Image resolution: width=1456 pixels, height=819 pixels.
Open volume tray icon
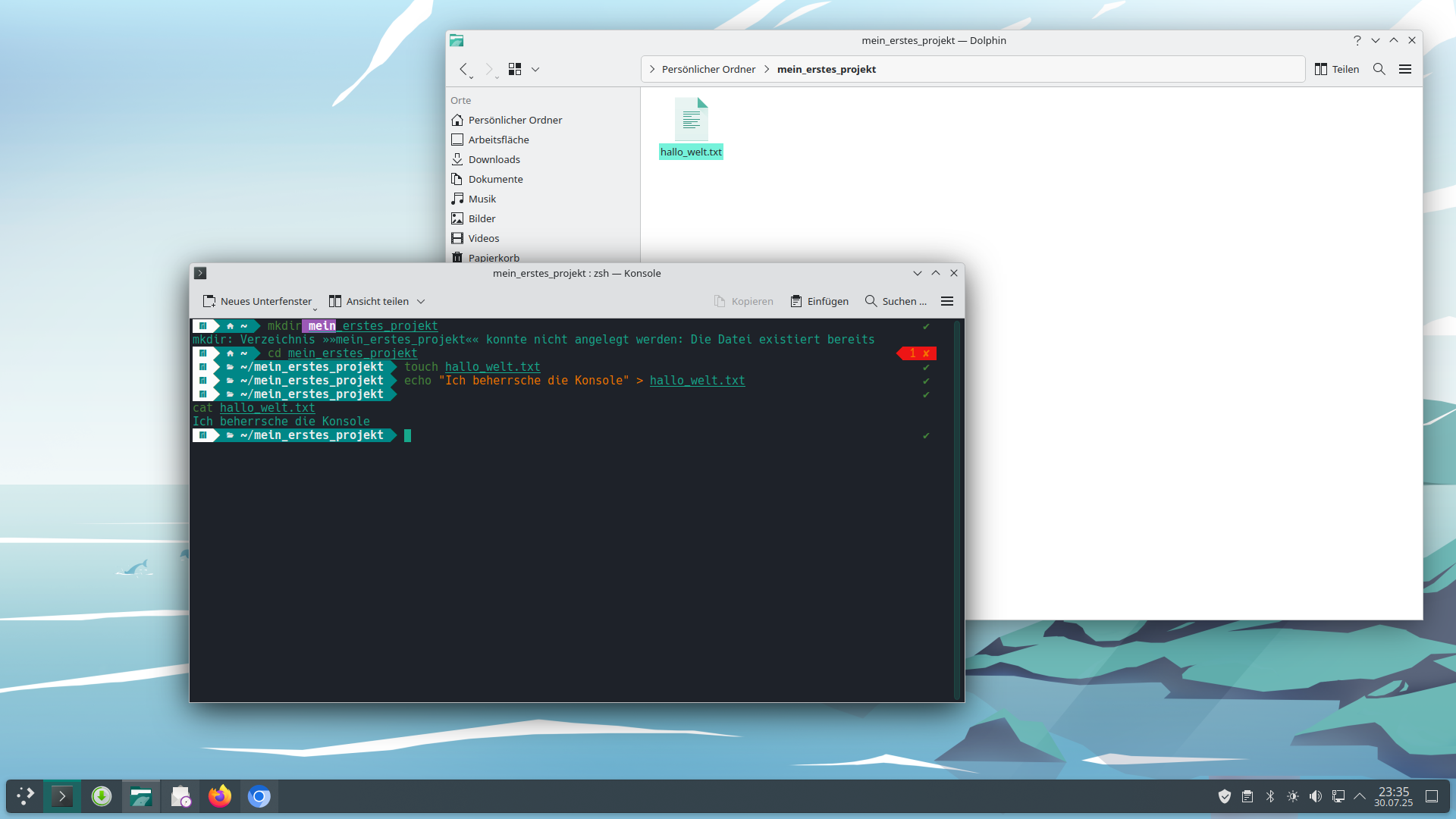click(x=1316, y=796)
